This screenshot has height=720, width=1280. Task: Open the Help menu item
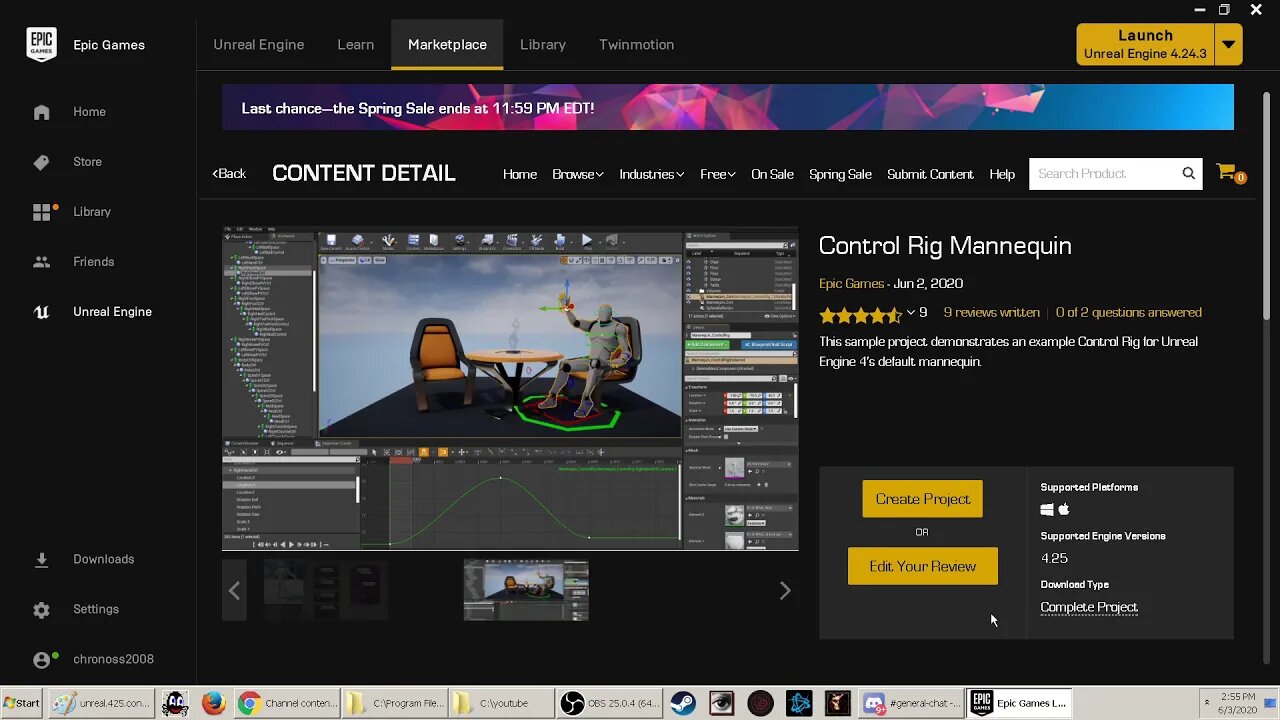1002,174
